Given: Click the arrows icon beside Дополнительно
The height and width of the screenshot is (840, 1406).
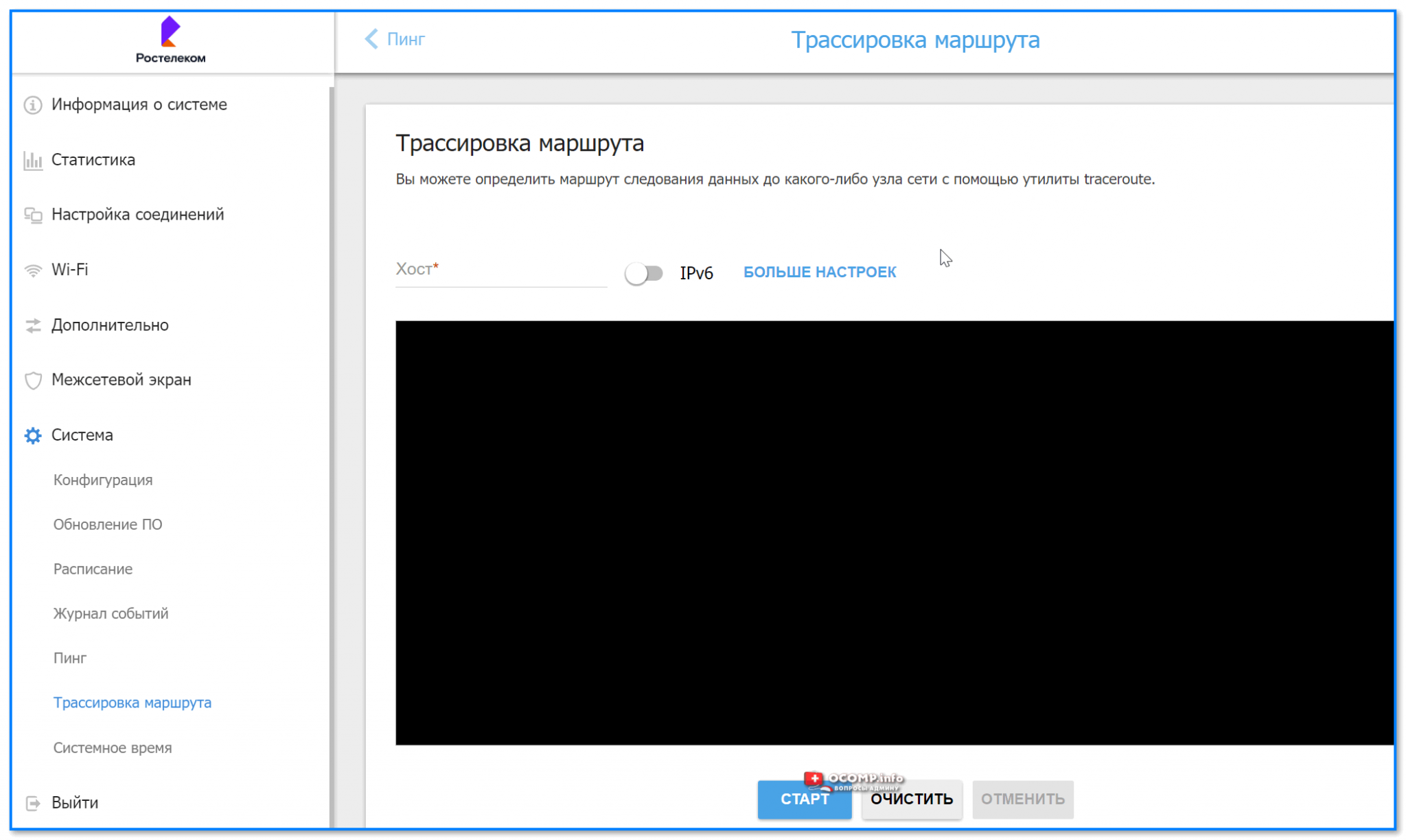Looking at the screenshot, I should [33, 325].
